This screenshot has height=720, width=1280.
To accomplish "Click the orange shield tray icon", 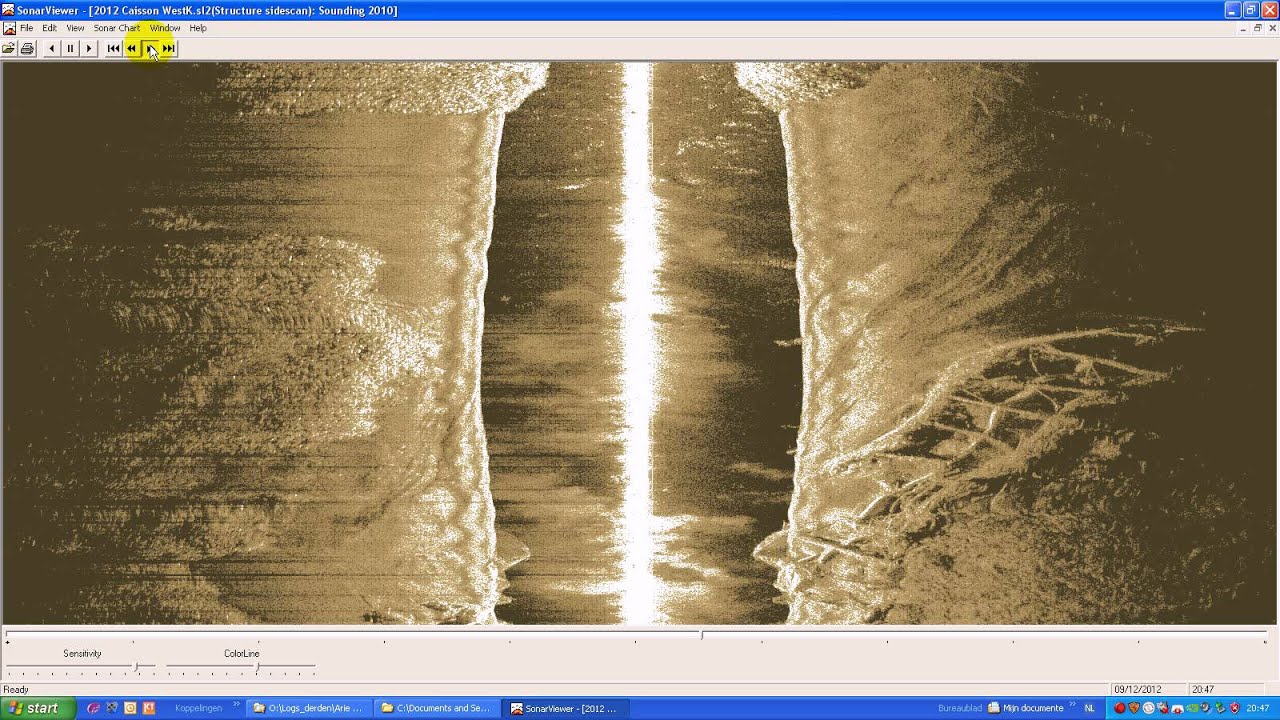I will click(1135, 708).
